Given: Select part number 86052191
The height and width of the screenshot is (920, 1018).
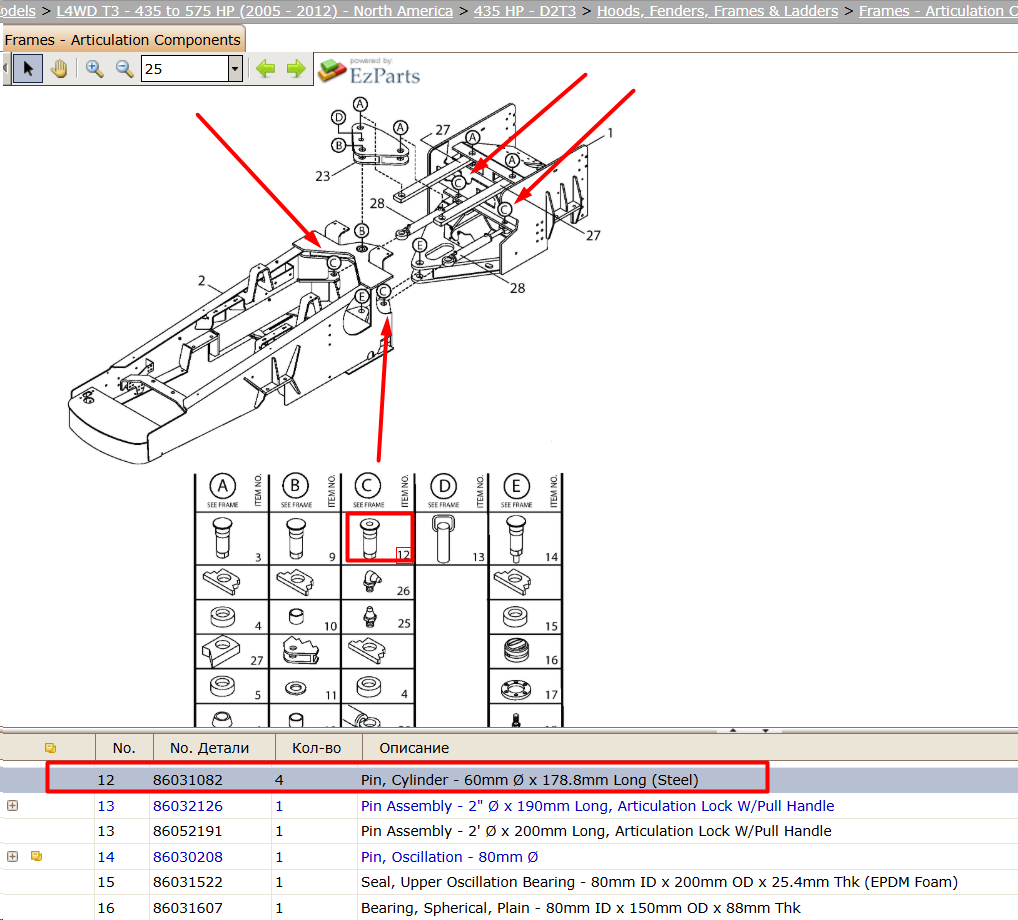Looking at the screenshot, I should [x=188, y=831].
